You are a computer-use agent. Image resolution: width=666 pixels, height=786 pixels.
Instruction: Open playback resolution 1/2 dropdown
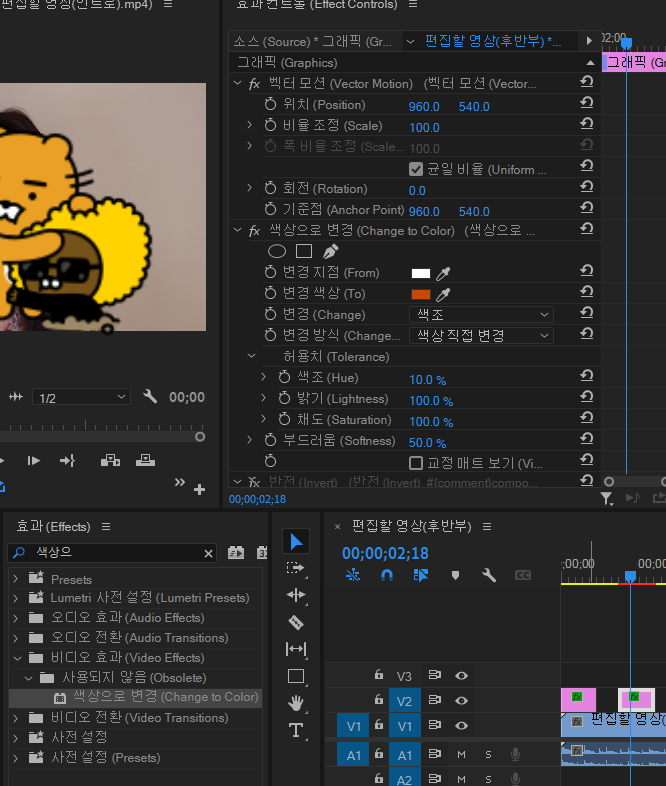[x=82, y=398]
